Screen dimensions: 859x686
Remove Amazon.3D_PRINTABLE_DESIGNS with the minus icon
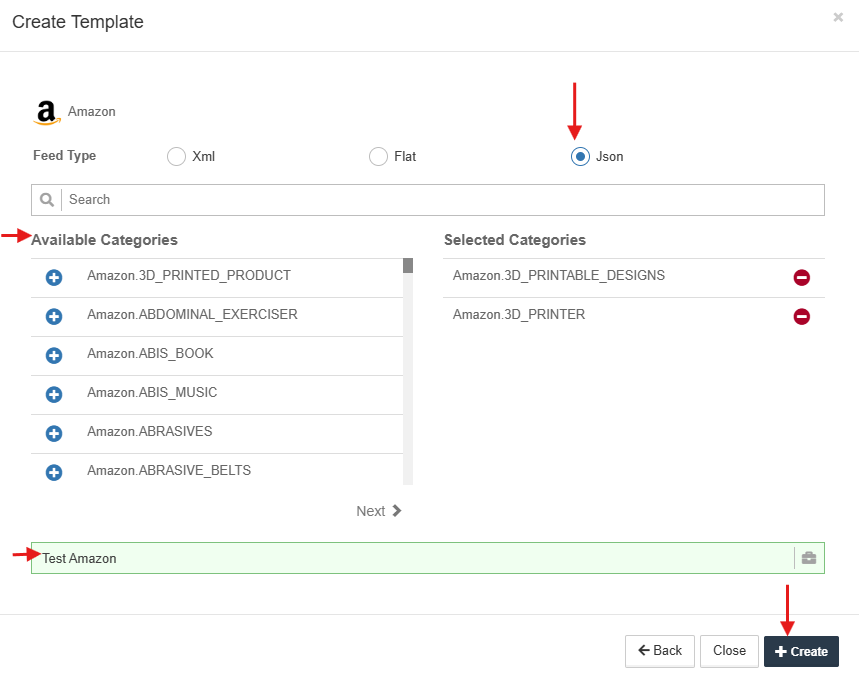[x=801, y=277]
